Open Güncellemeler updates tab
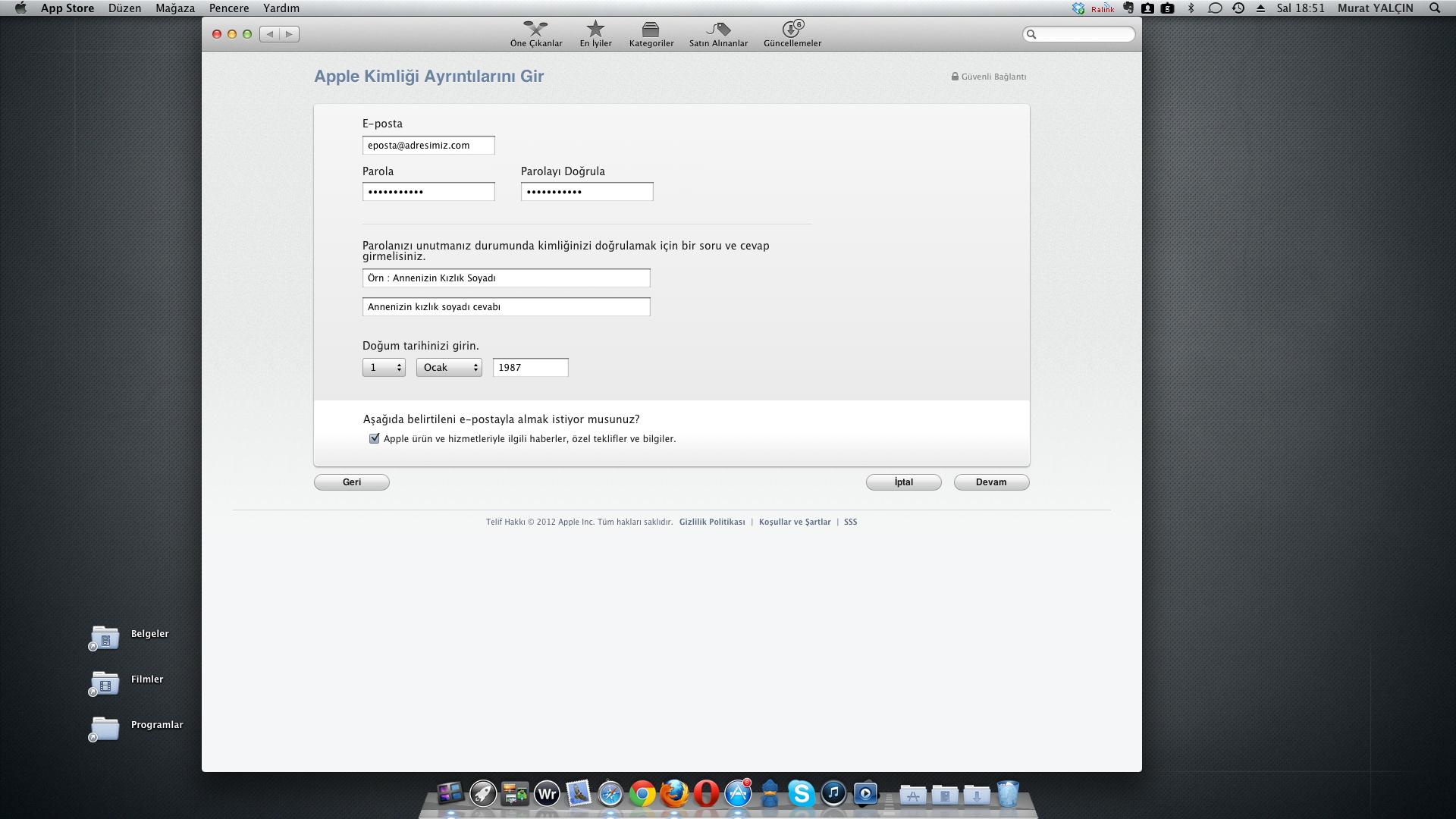The height and width of the screenshot is (819, 1456). pos(792,34)
